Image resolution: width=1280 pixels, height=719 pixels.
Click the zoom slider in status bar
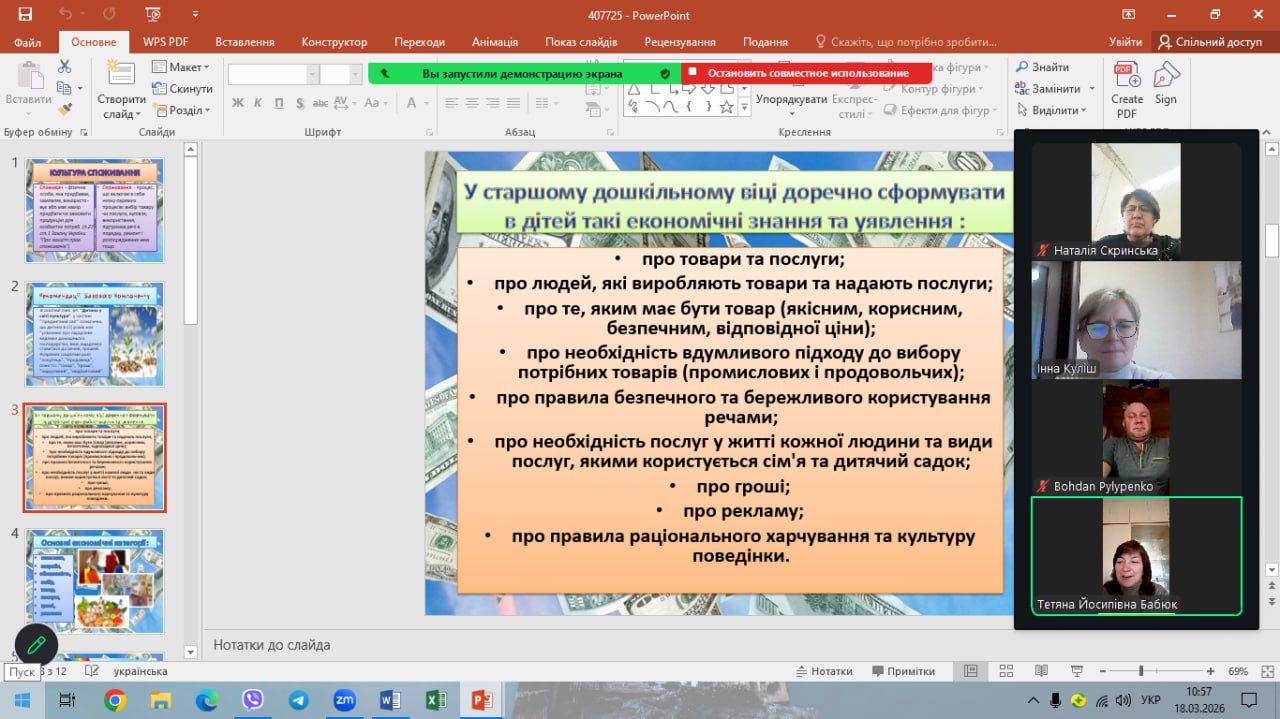coord(1141,671)
